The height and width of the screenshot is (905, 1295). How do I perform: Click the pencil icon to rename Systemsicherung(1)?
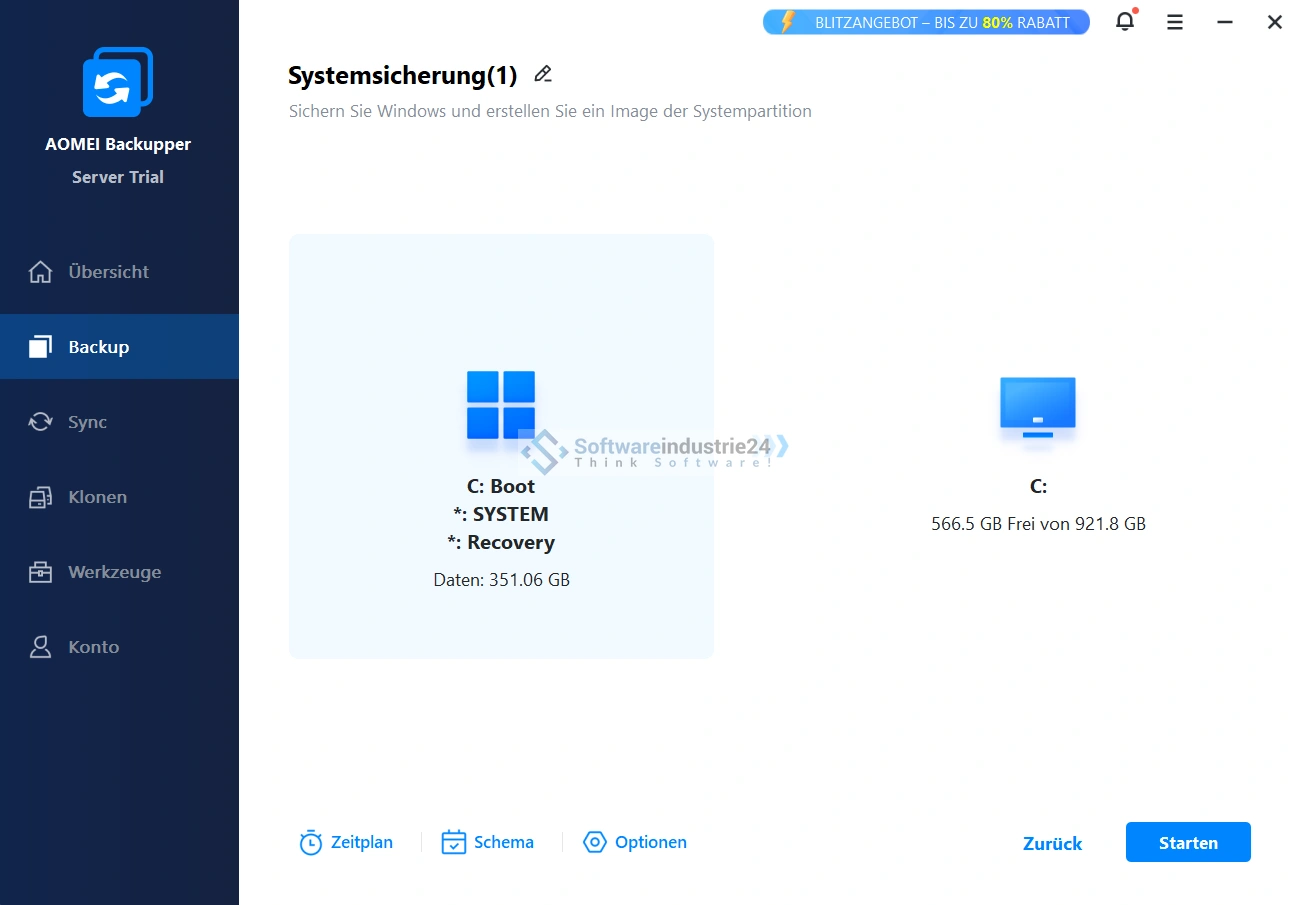pos(543,74)
